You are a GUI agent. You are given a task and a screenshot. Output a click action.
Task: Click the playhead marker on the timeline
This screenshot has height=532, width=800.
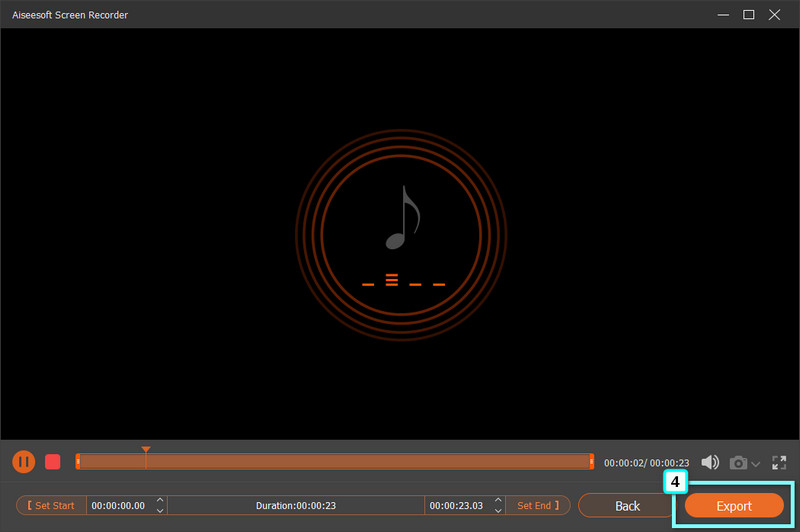pyautogui.click(x=146, y=451)
